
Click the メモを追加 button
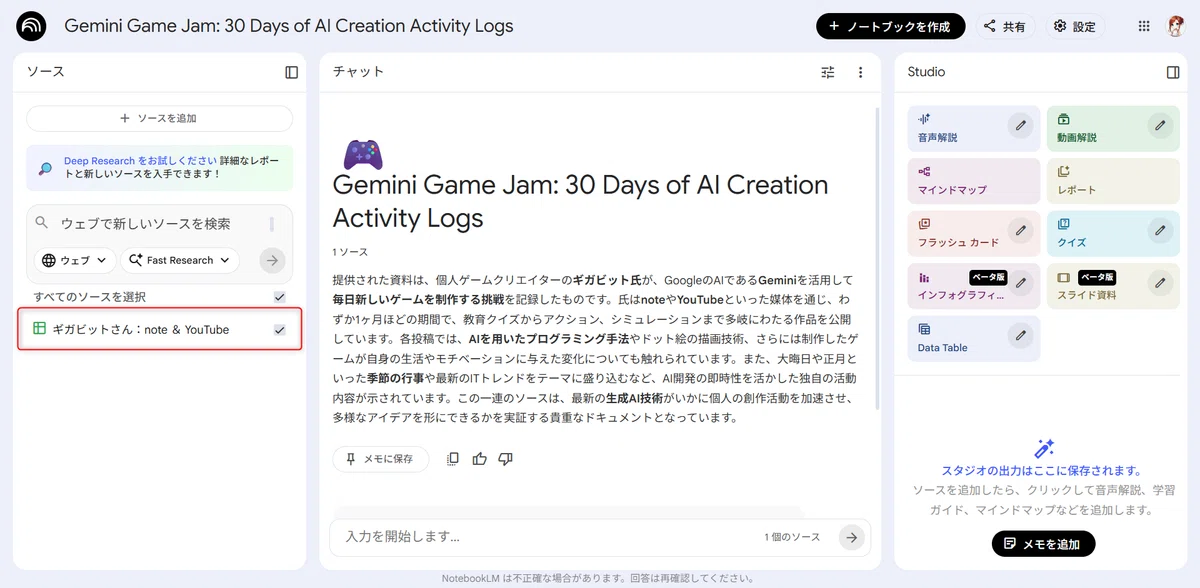click(1043, 544)
